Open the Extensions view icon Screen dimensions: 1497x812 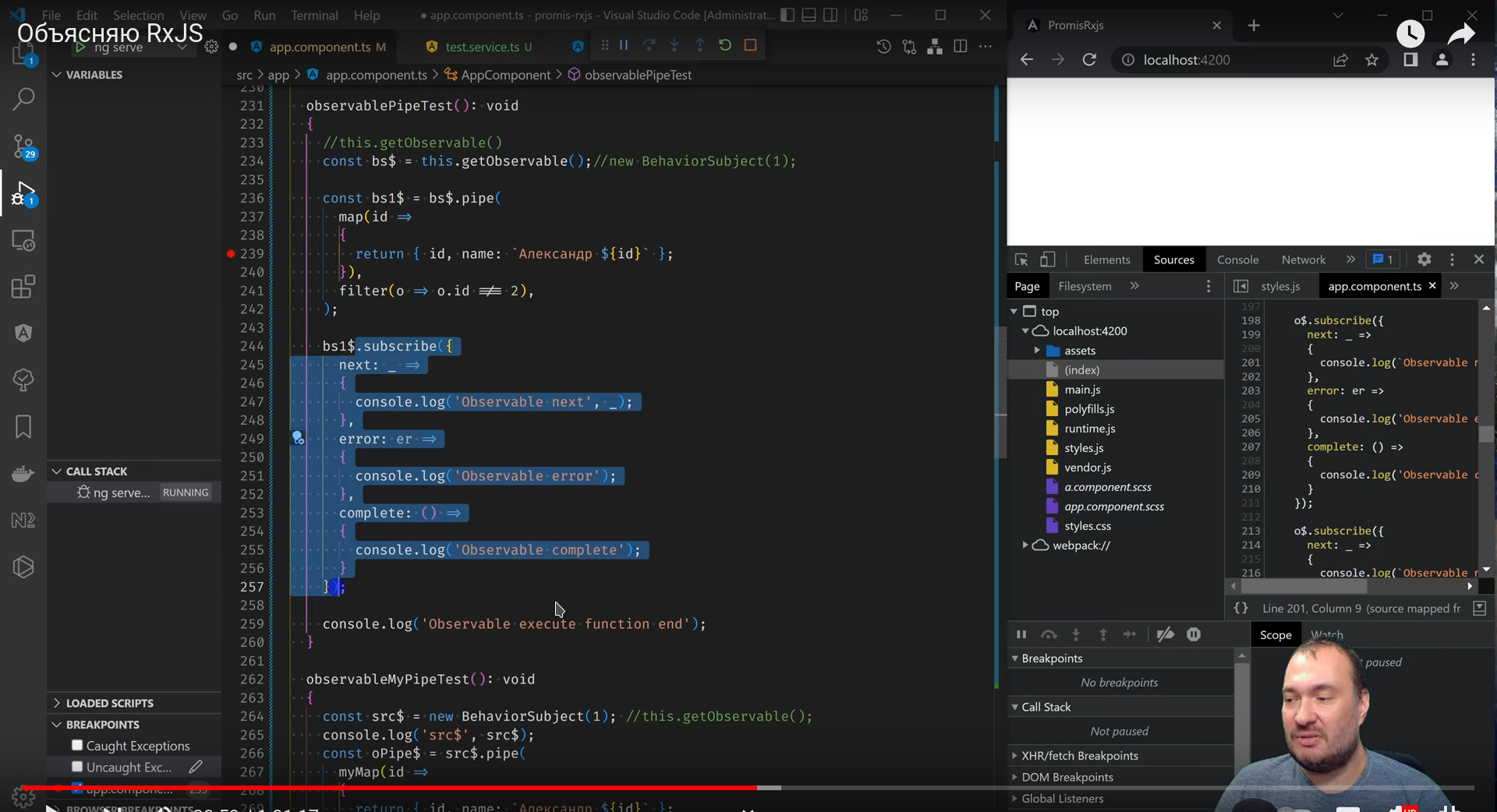tap(23, 287)
